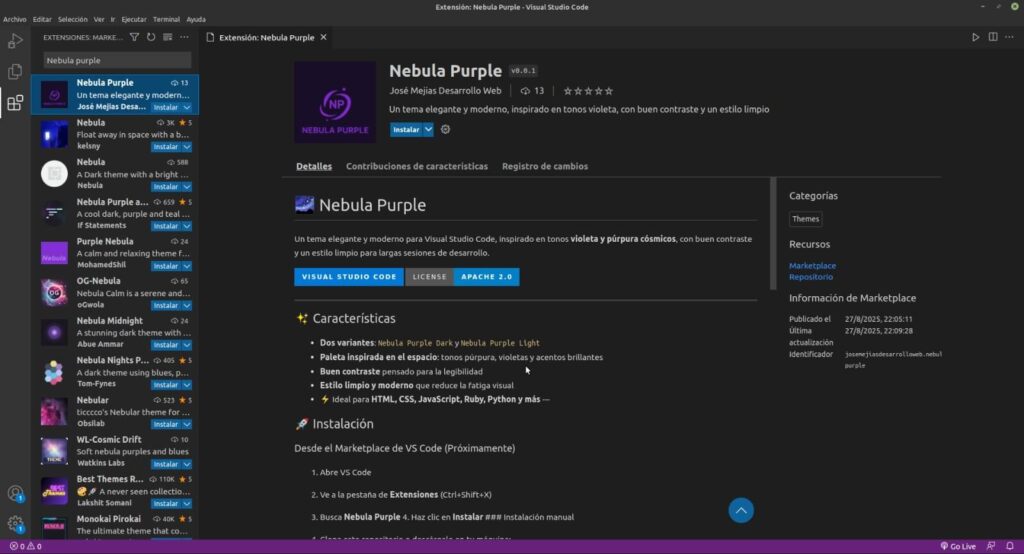Select the Nebula Nights extension icon

[54, 372]
